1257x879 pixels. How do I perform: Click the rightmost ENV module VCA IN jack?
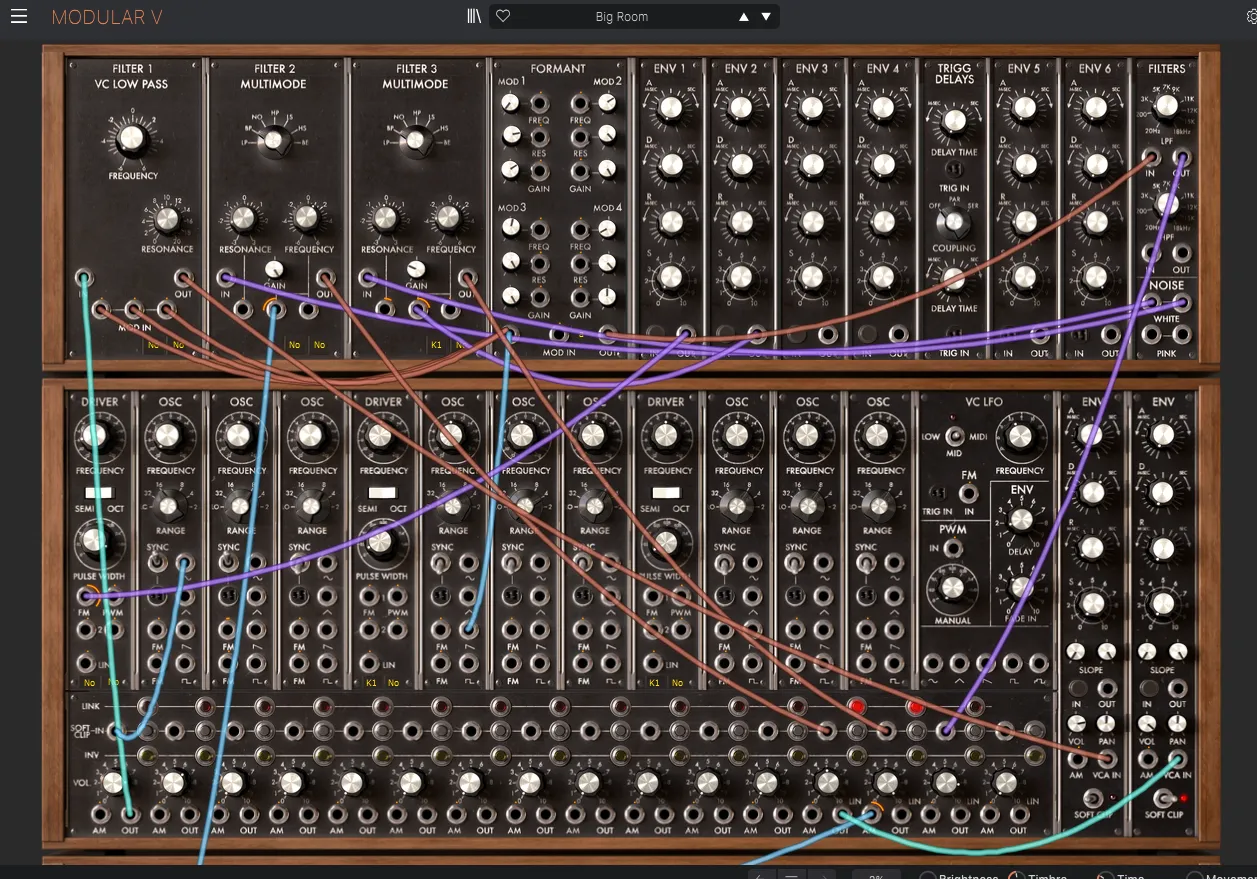tap(1177, 759)
